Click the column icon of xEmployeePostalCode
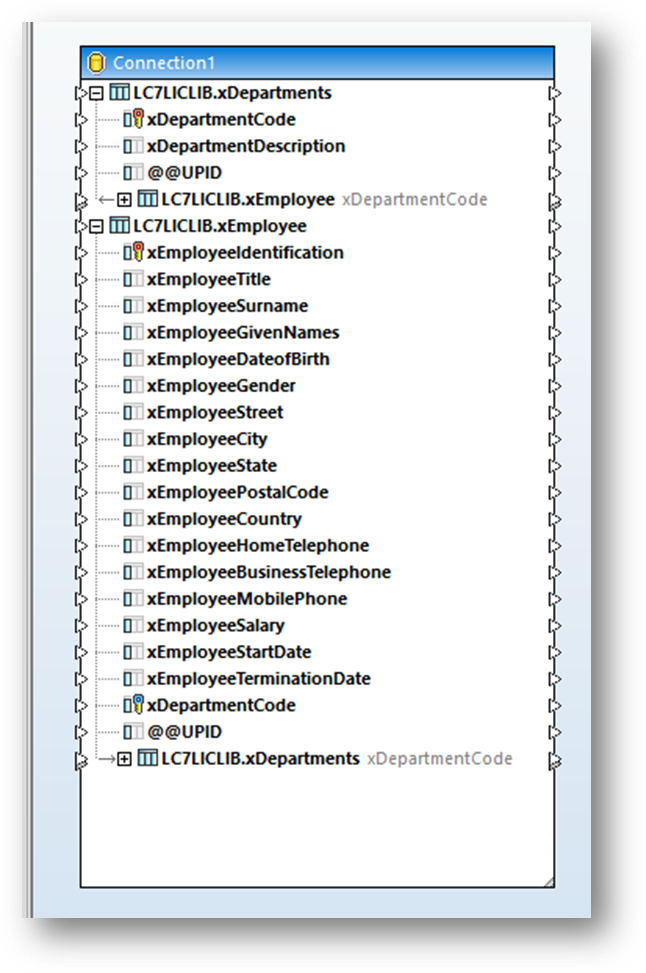 coord(133,493)
